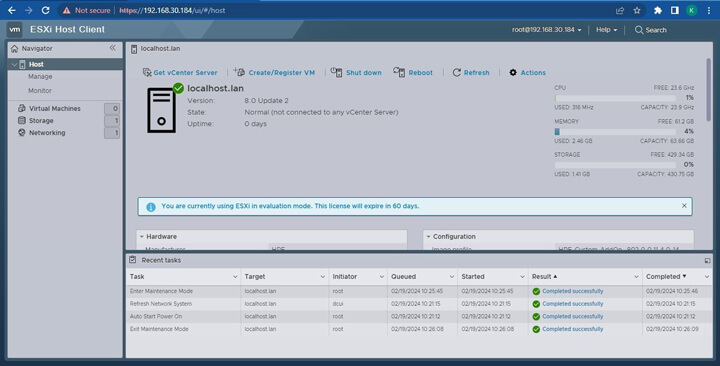Click the Actions gear icon

pos(513,73)
